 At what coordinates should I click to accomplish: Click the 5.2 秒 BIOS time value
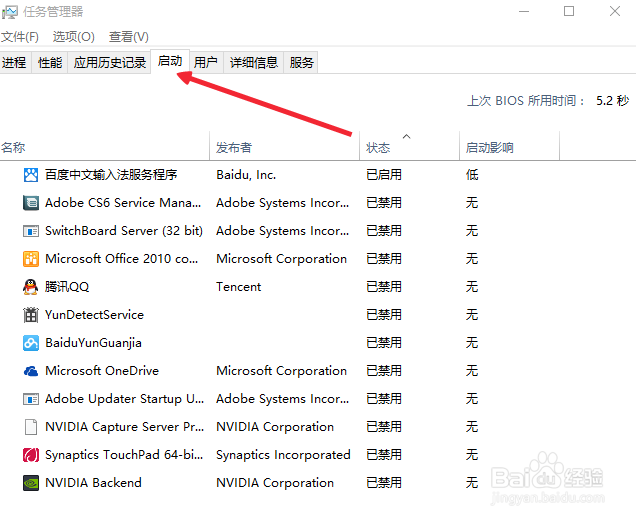(612, 100)
